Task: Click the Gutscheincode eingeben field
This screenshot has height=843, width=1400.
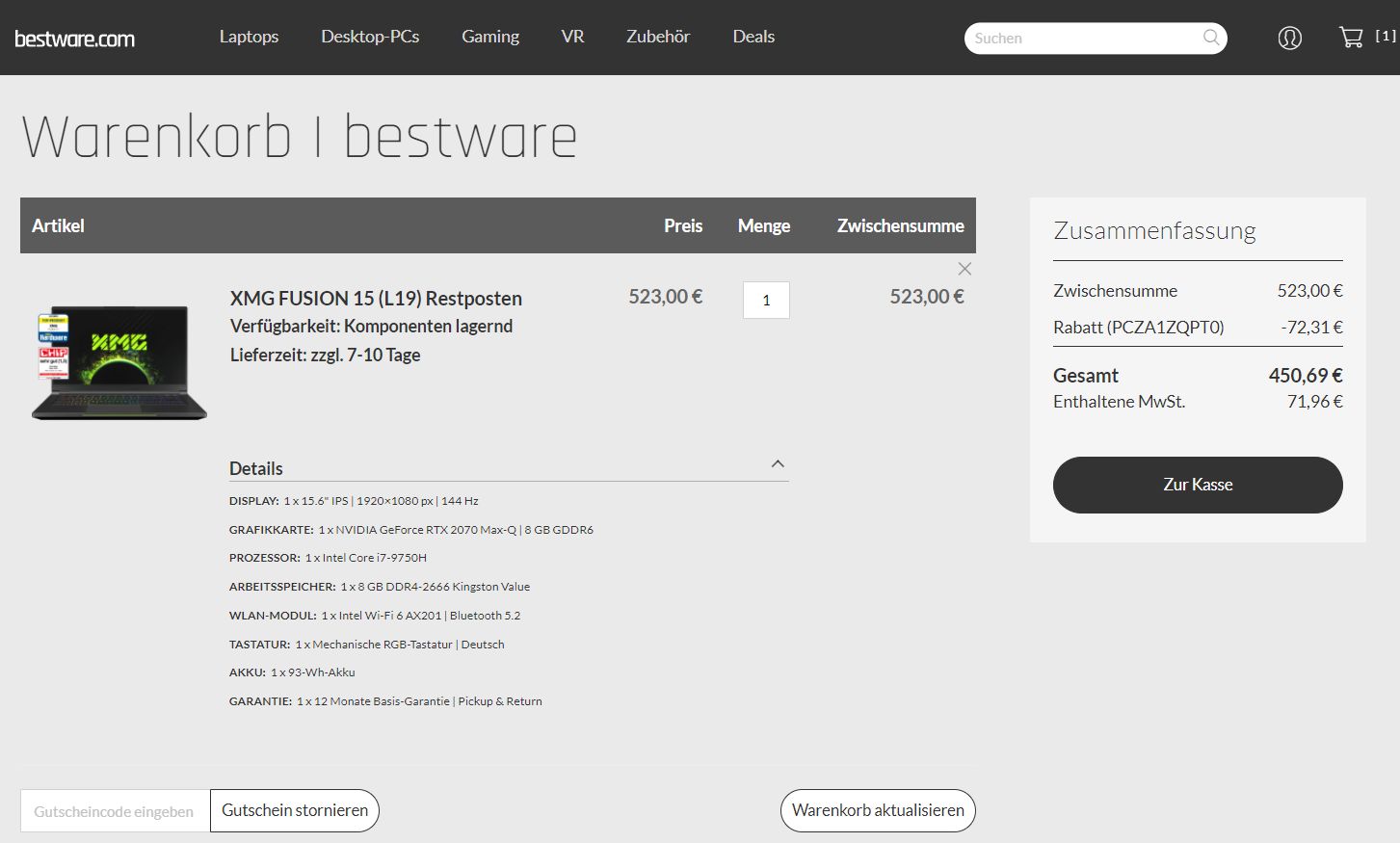Action: (x=115, y=811)
